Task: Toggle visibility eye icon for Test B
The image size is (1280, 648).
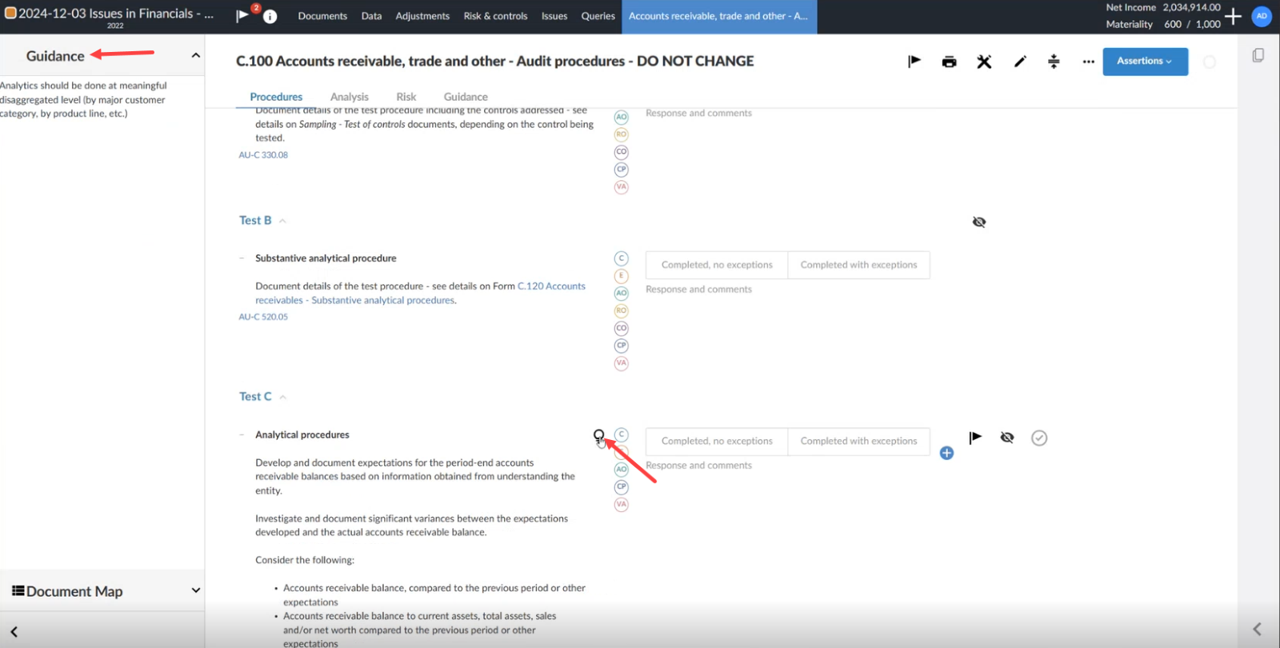Action: [979, 222]
